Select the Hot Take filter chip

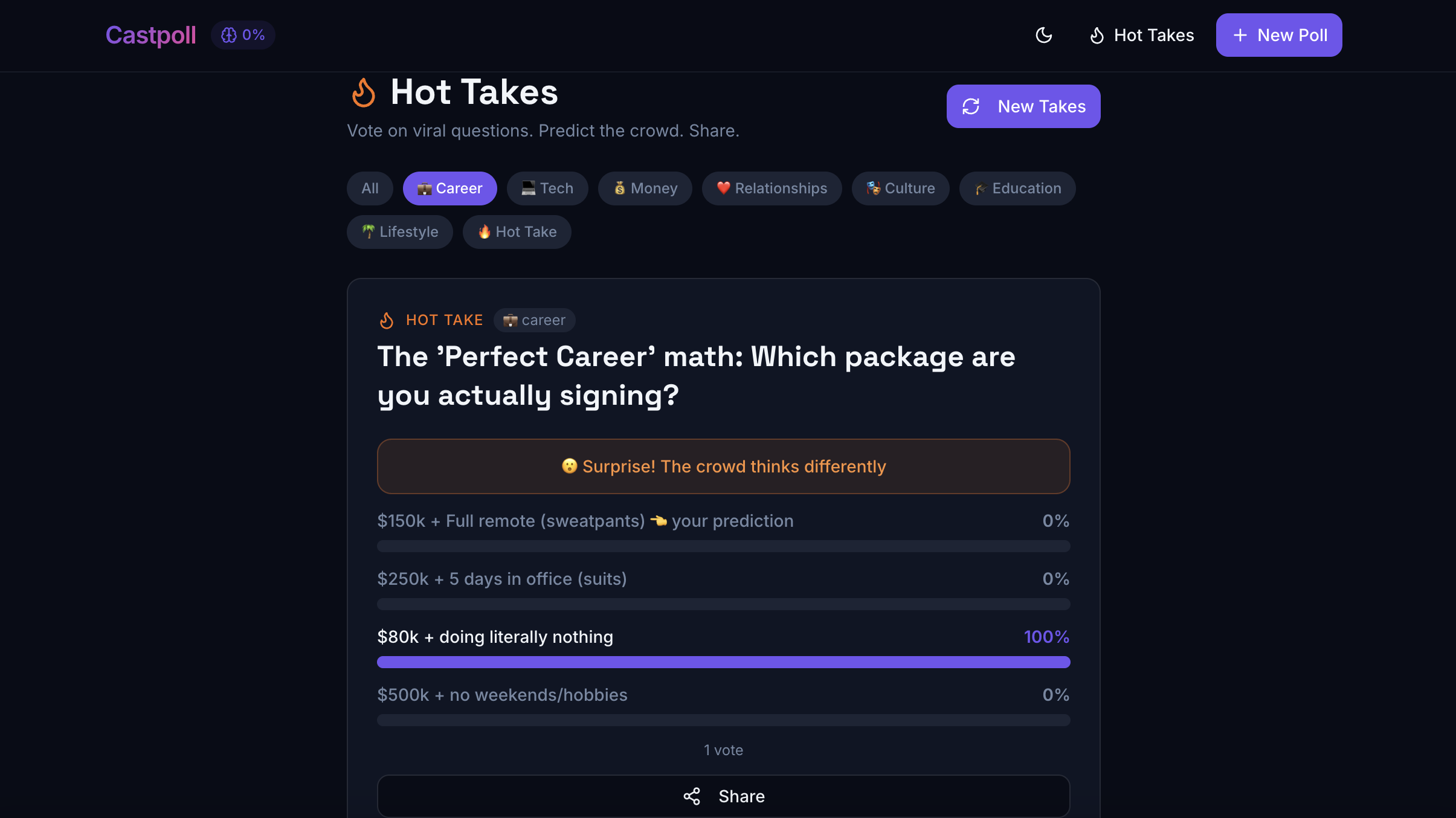(517, 232)
